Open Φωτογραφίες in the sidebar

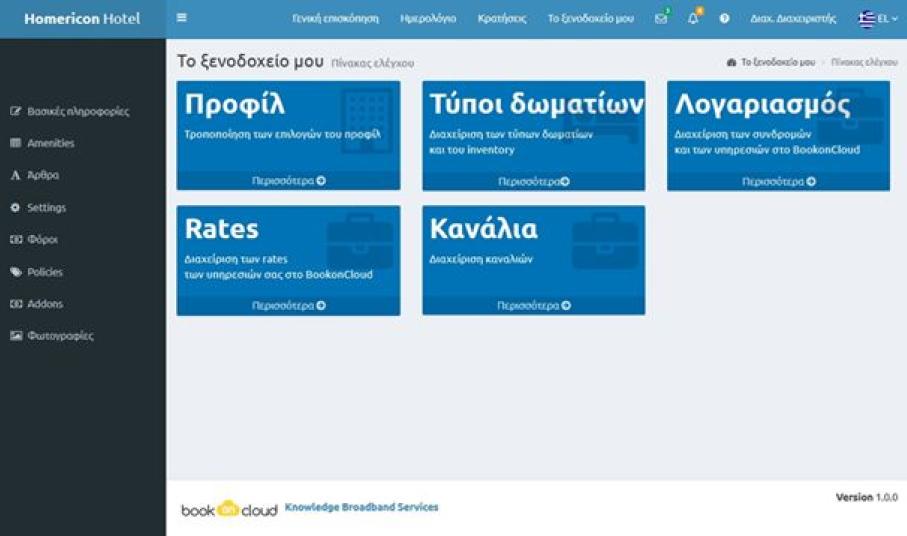60,336
